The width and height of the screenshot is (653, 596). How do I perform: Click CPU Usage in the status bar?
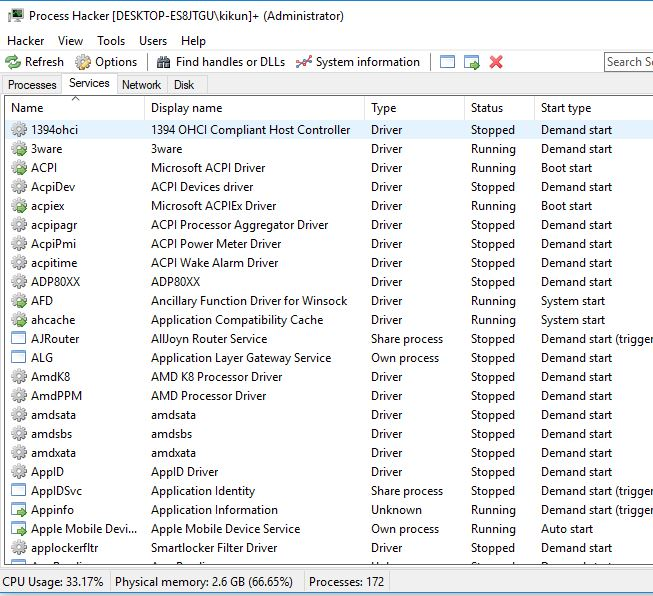tap(52, 581)
